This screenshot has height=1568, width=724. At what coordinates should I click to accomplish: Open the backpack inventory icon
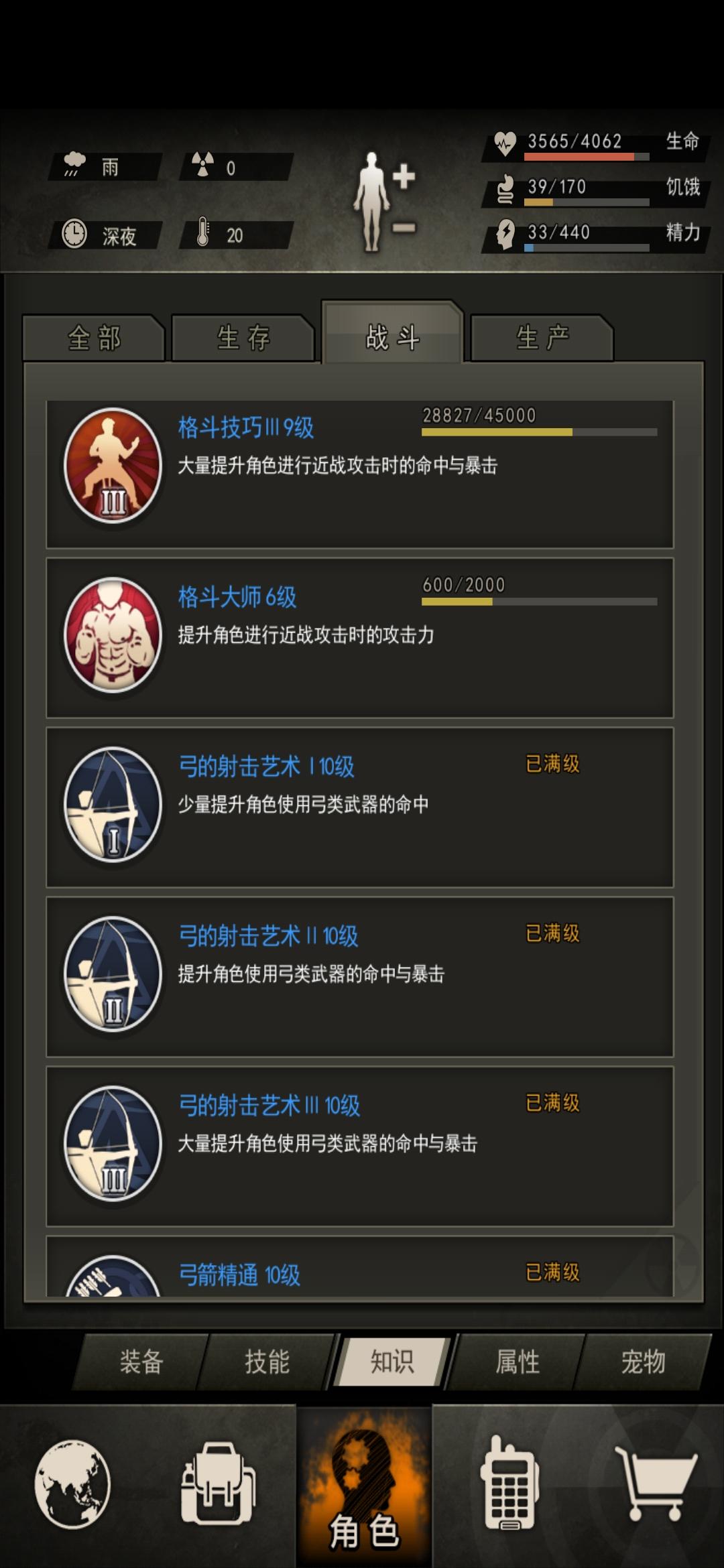[219, 1483]
